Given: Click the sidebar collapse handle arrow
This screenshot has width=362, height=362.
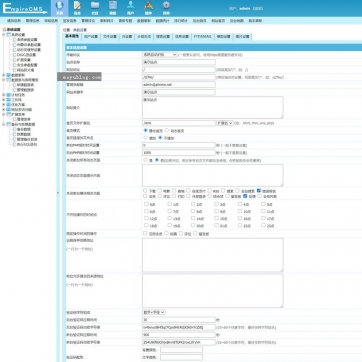Looking at the screenshot, I should 58,193.
